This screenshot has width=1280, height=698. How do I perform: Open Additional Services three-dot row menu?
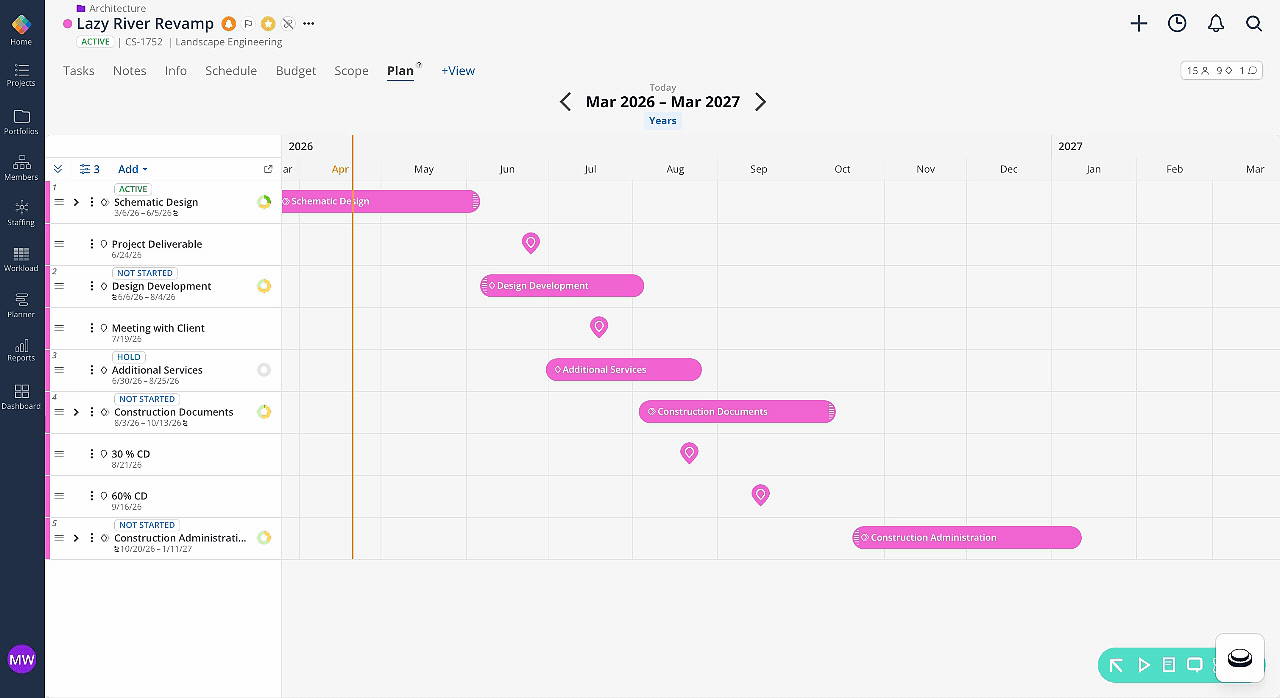click(92, 370)
